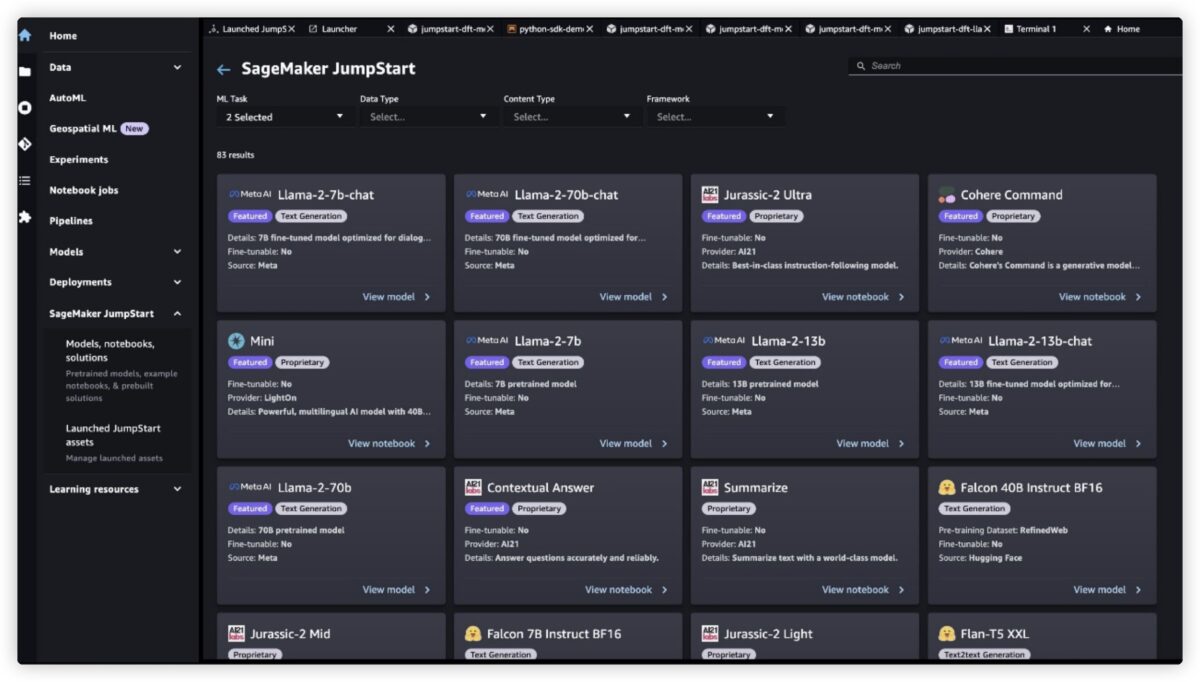
Task: Click View model on Llama-2-13b card
Action: [870, 444]
